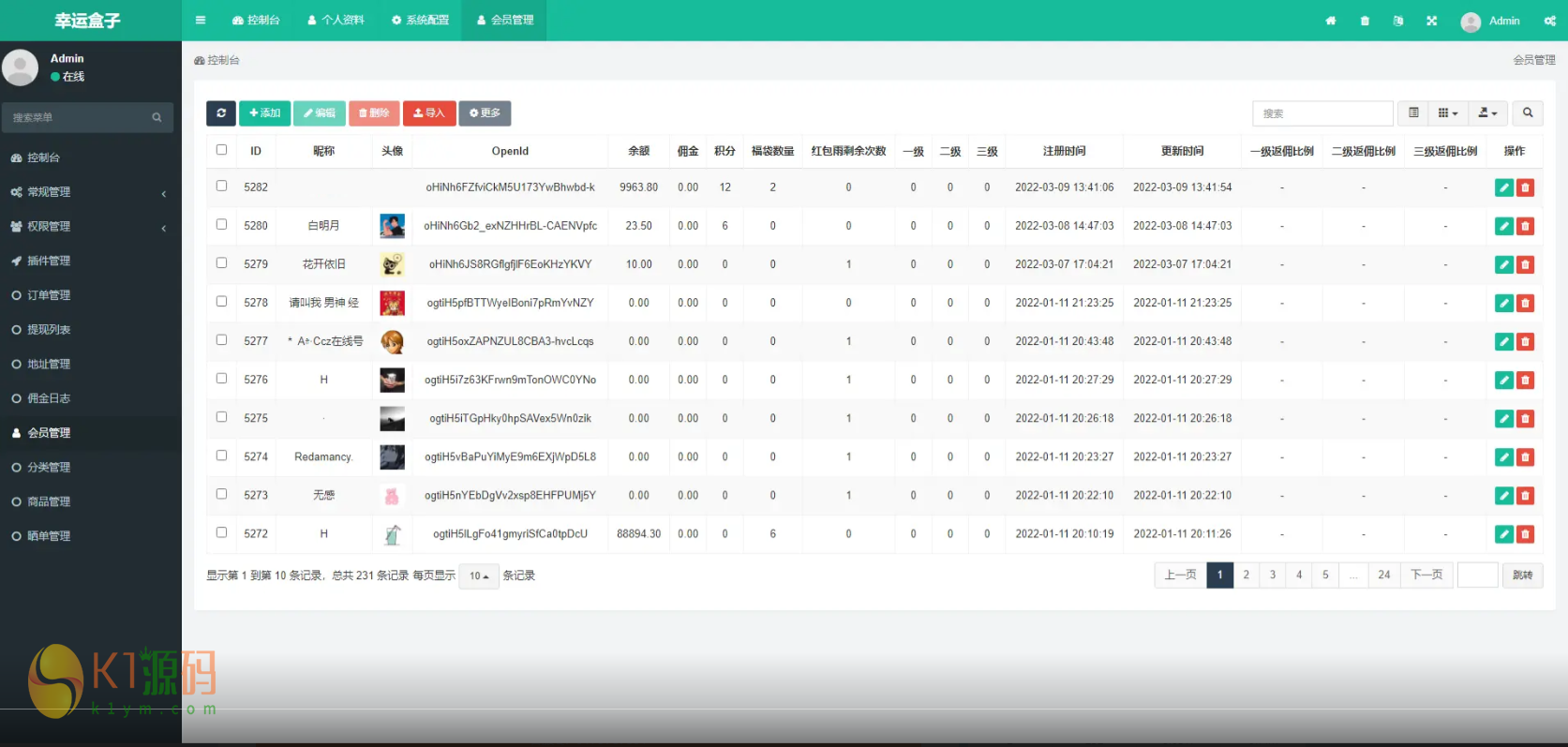The image size is (1568, 747).
Task: Click the red 删除 delete toolbar button
Action: pos(374,112)
